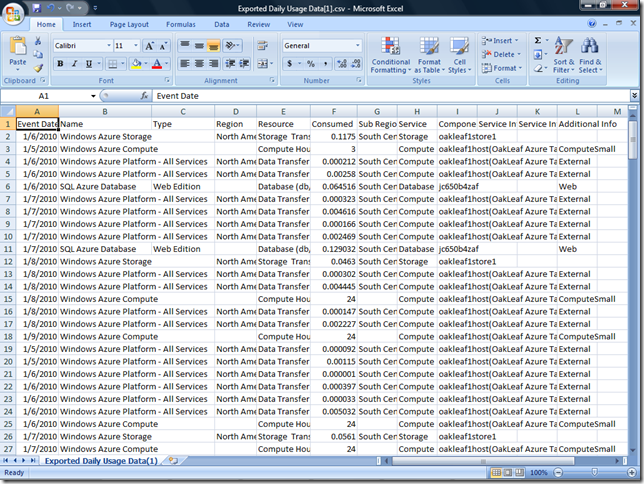This screenshot has width=644, height=484.
Task: Open the Format cells menu
Action: pos(501,68)
